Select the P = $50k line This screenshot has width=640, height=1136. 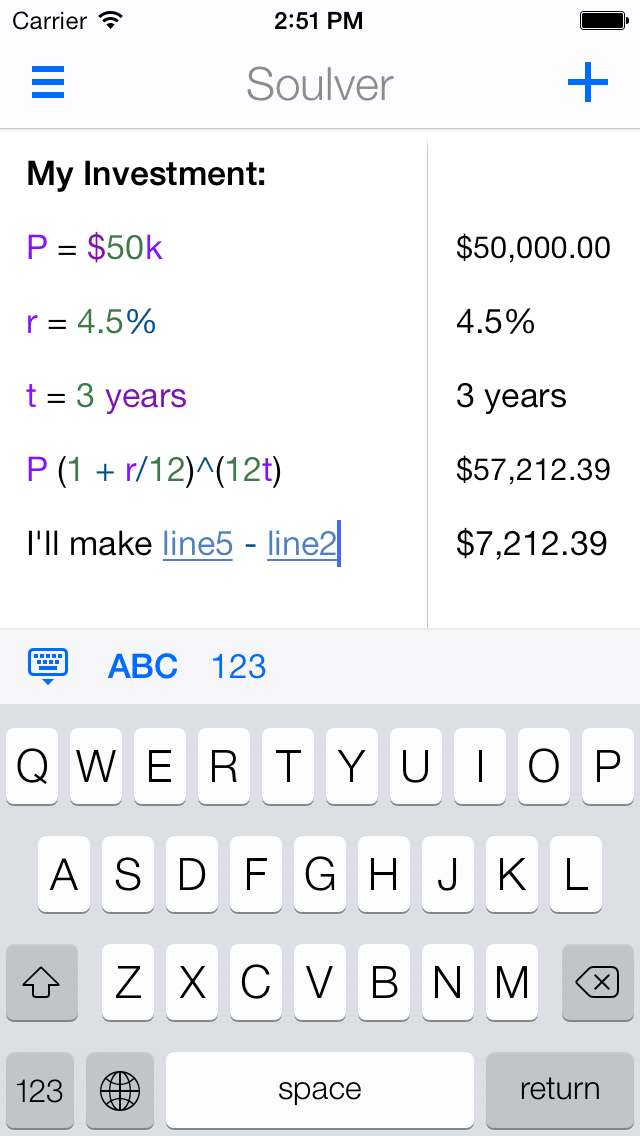point(95,247)
